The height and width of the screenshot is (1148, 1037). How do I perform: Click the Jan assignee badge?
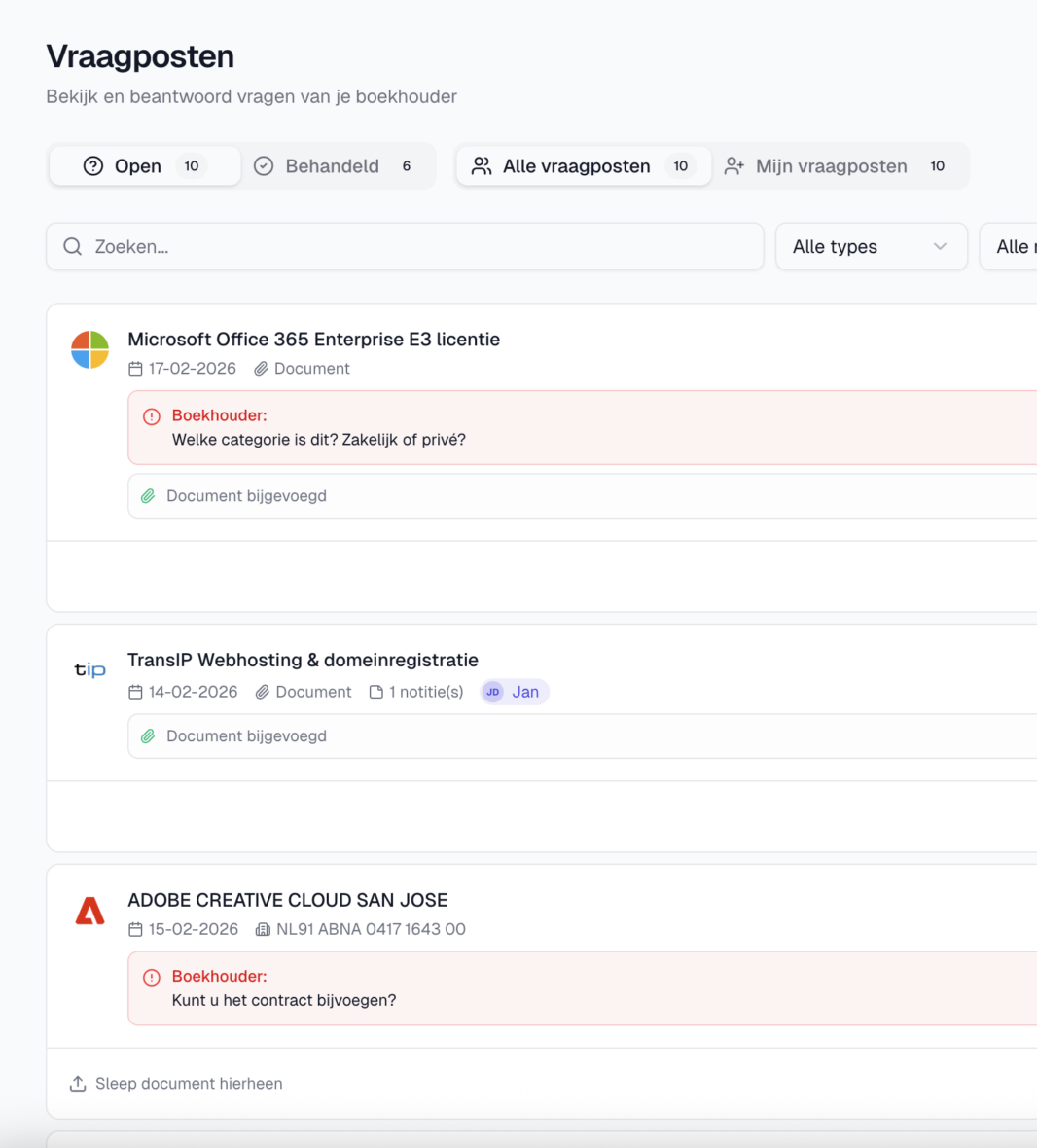[x=515, y=692]
